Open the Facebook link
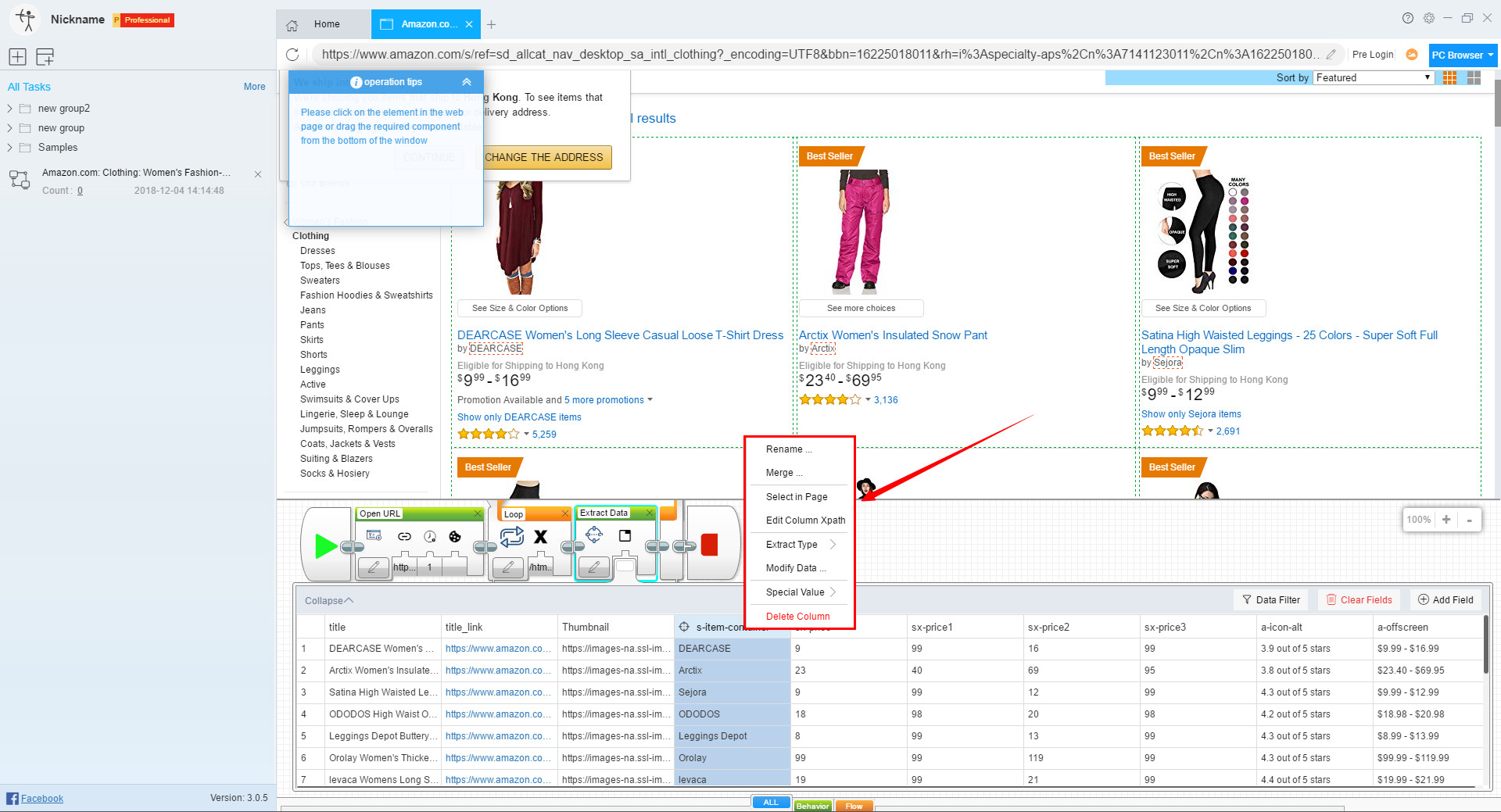This screenshot has height=812, width=1501. pos(41,799)
